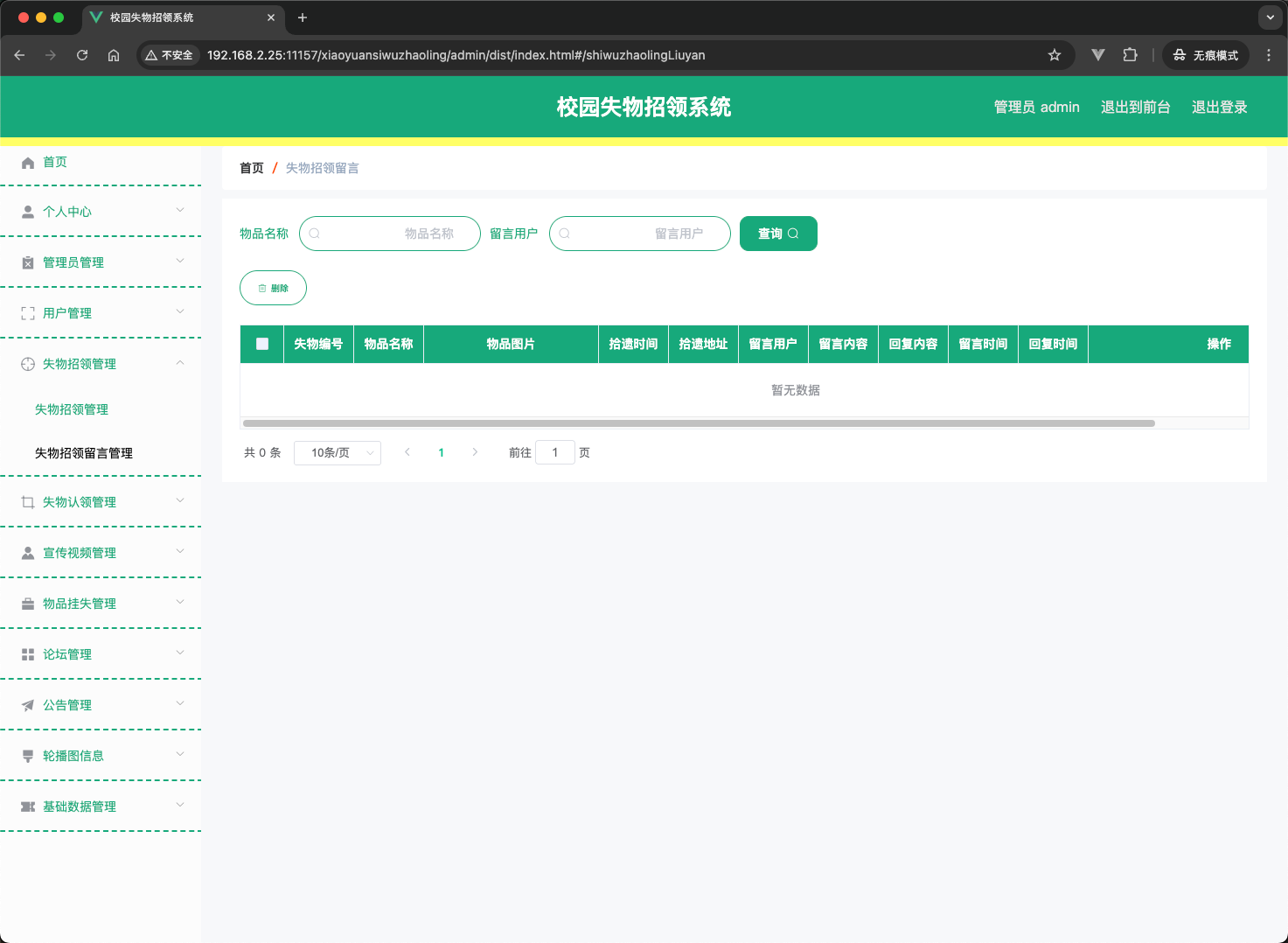Click the 物品图片 column header
This screenshot has width=1288, height=943.
pyautogui.click(x=511, y=344)
